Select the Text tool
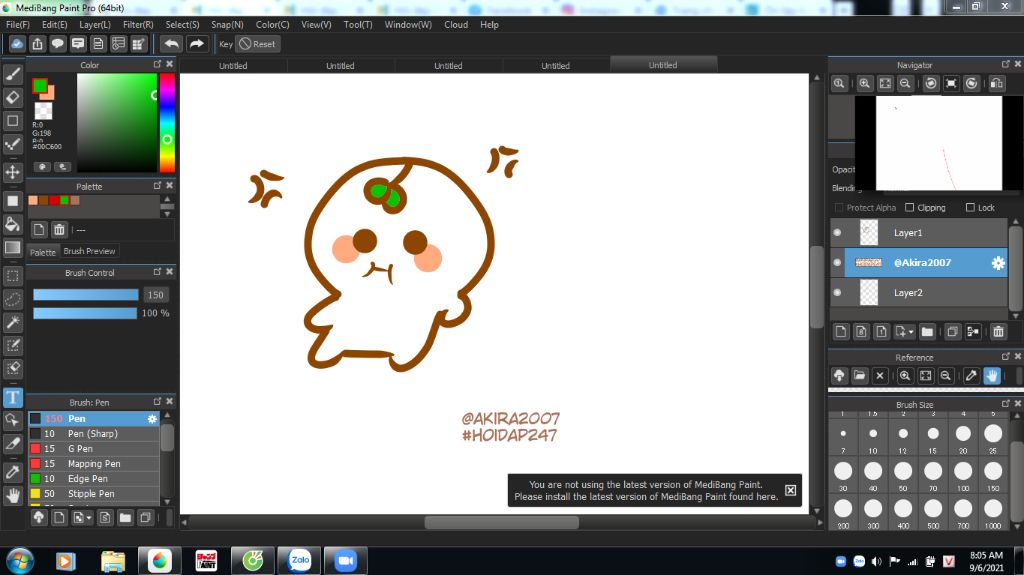This screenshot has height=575, width=1024. (12, 397)
